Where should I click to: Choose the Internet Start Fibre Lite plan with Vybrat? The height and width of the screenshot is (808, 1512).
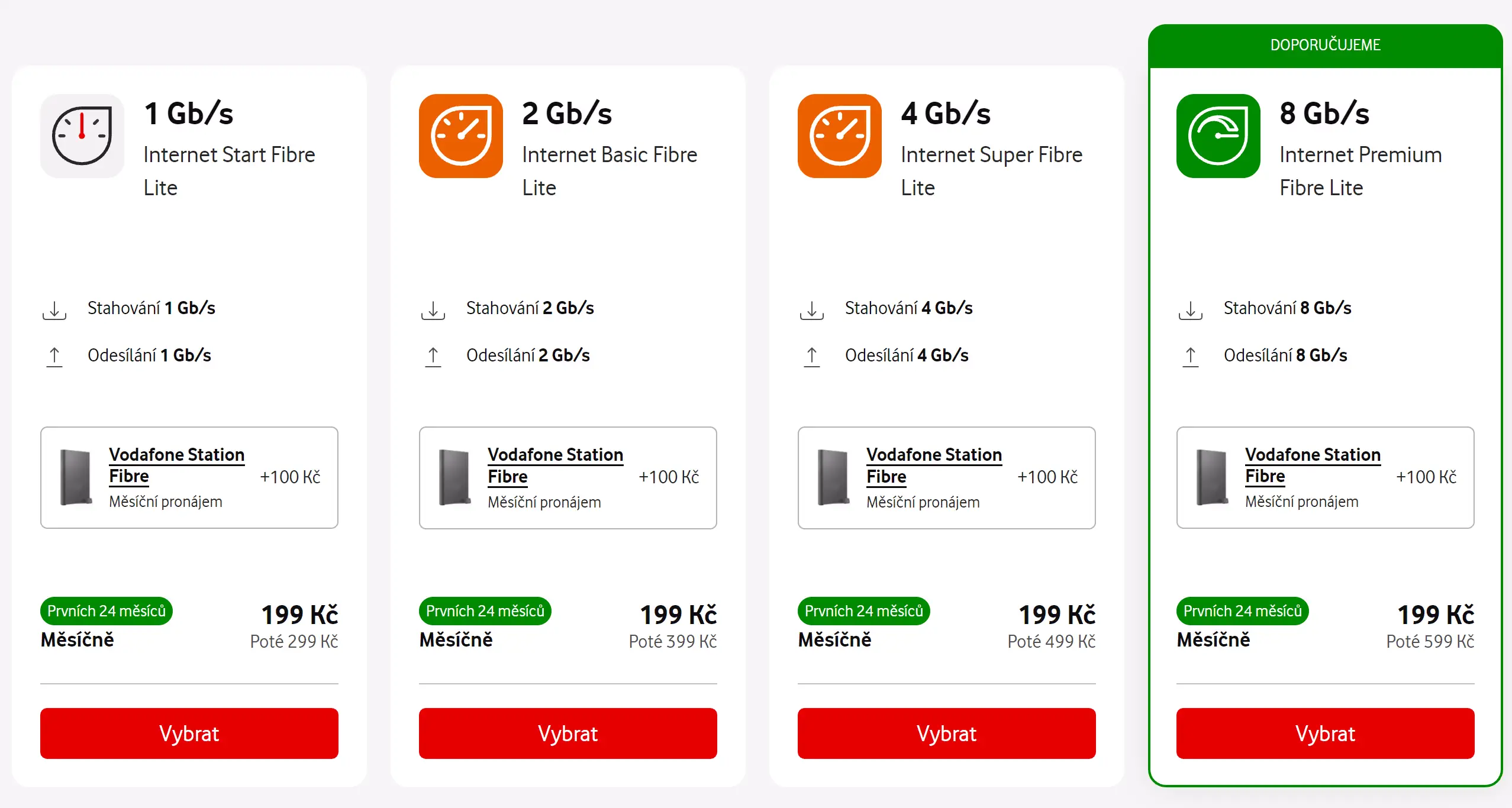pyautogui.click(x=189, y=733)
